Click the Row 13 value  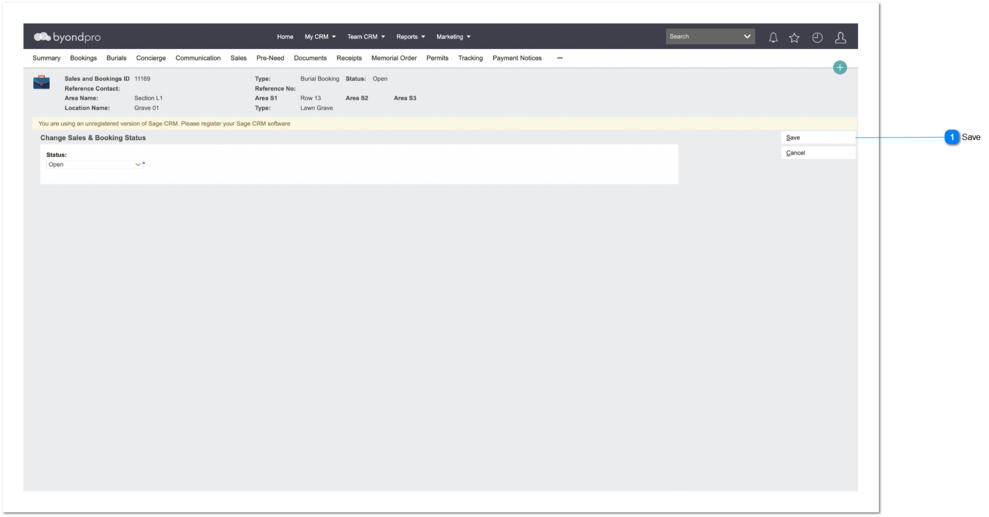pyautogui.click(x=310, y=98)
